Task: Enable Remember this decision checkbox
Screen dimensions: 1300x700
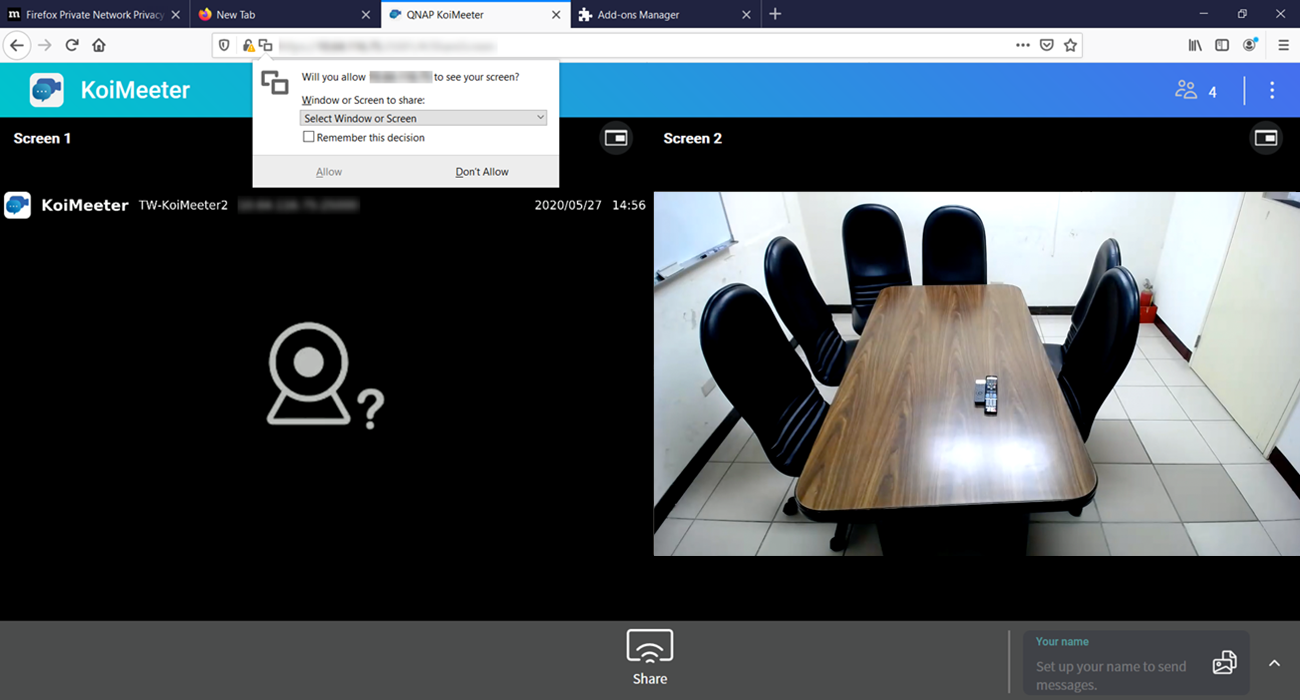Action: tap(309, 137)
